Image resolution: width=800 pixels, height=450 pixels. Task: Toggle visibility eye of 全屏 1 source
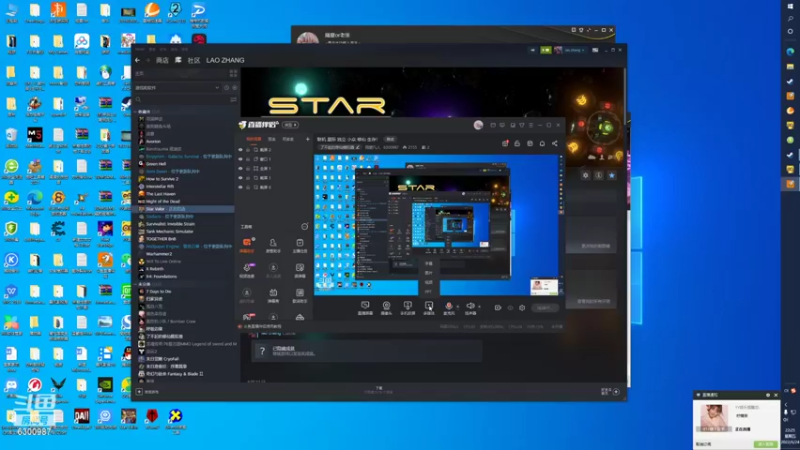(x=240, y=168)
